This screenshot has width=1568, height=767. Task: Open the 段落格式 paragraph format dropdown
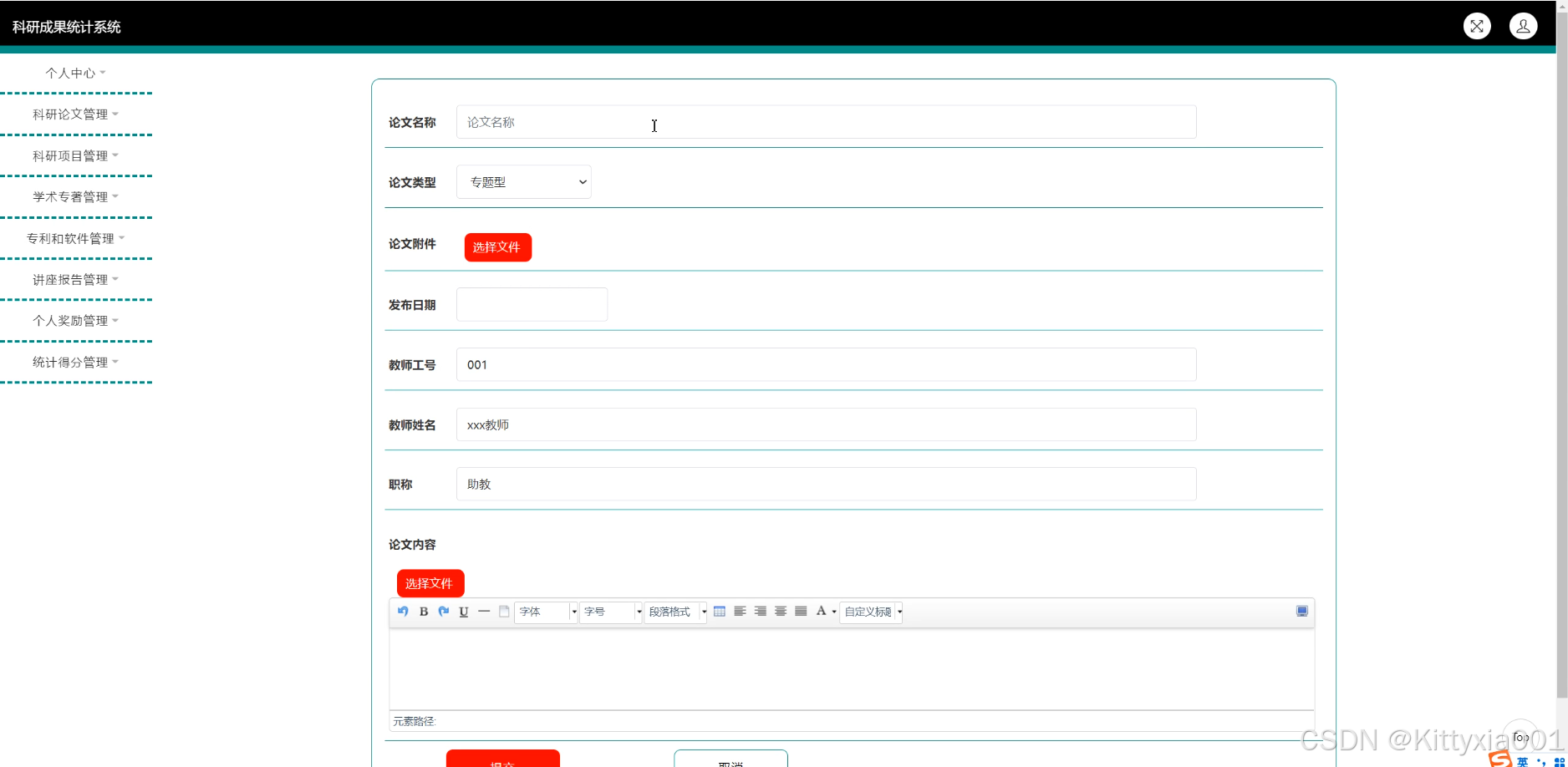[675, 612]
